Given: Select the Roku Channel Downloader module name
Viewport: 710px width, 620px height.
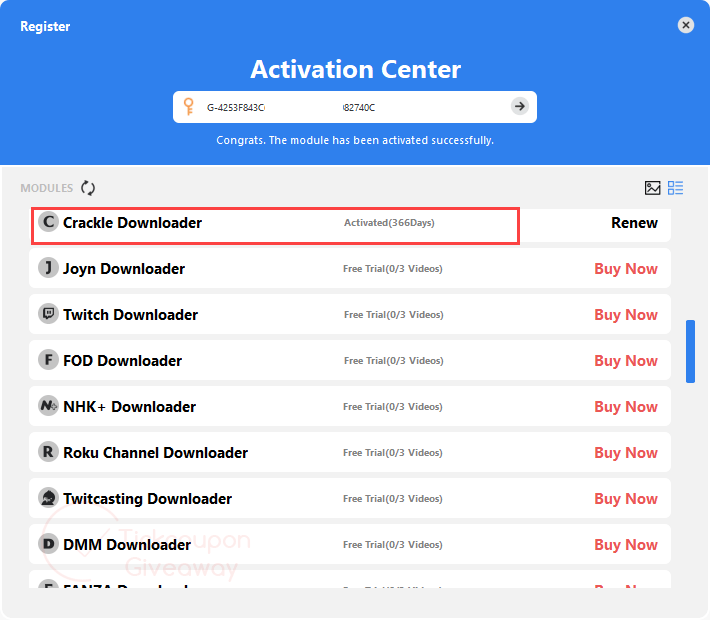Looking at the screenshot, I should click(155, 453).
